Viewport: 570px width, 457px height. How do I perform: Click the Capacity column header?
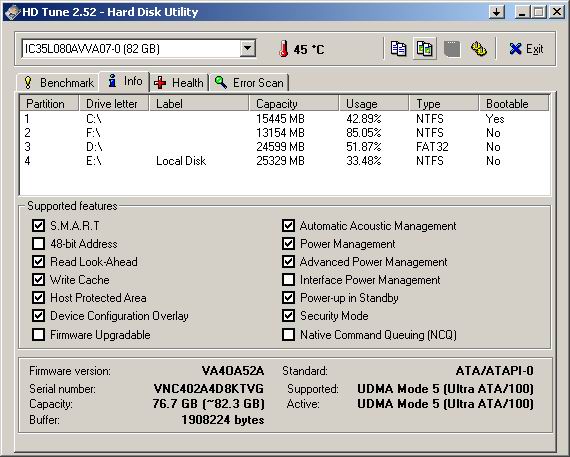coord(294,104)
